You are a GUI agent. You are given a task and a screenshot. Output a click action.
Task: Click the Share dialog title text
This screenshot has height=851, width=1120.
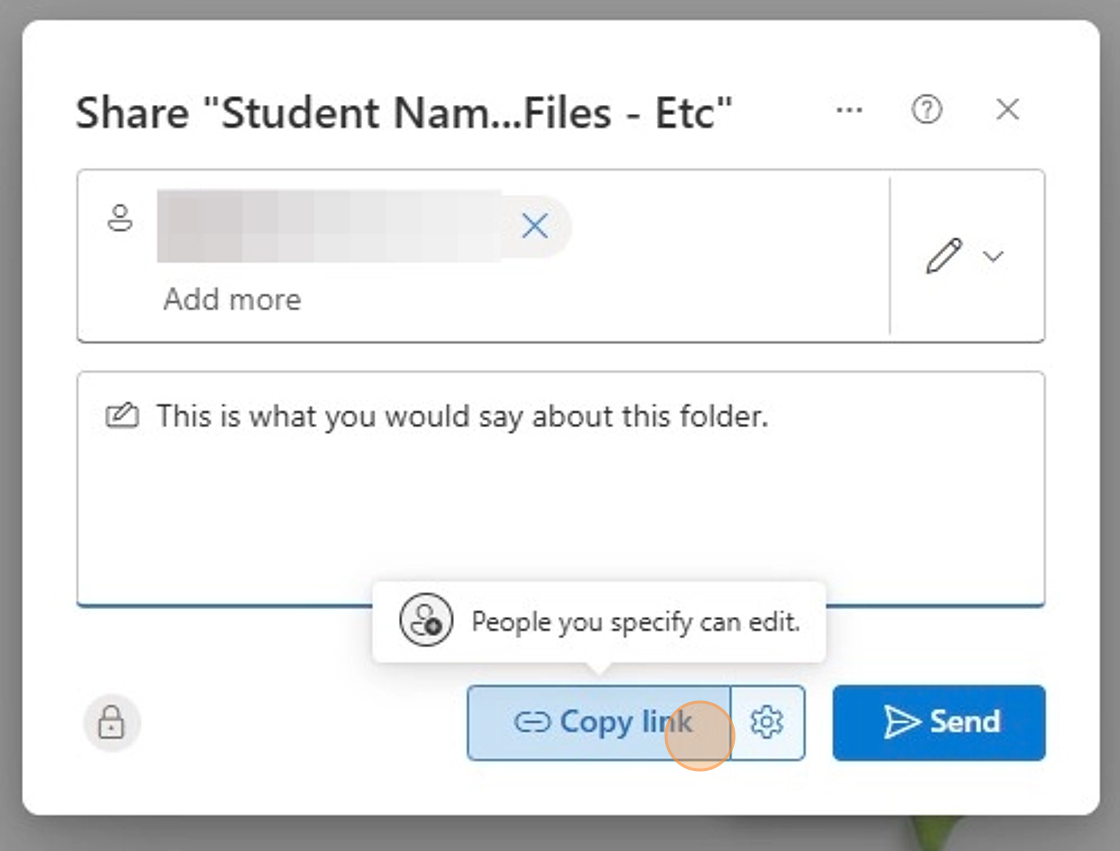pyautogui.click(x=404, y=113)
